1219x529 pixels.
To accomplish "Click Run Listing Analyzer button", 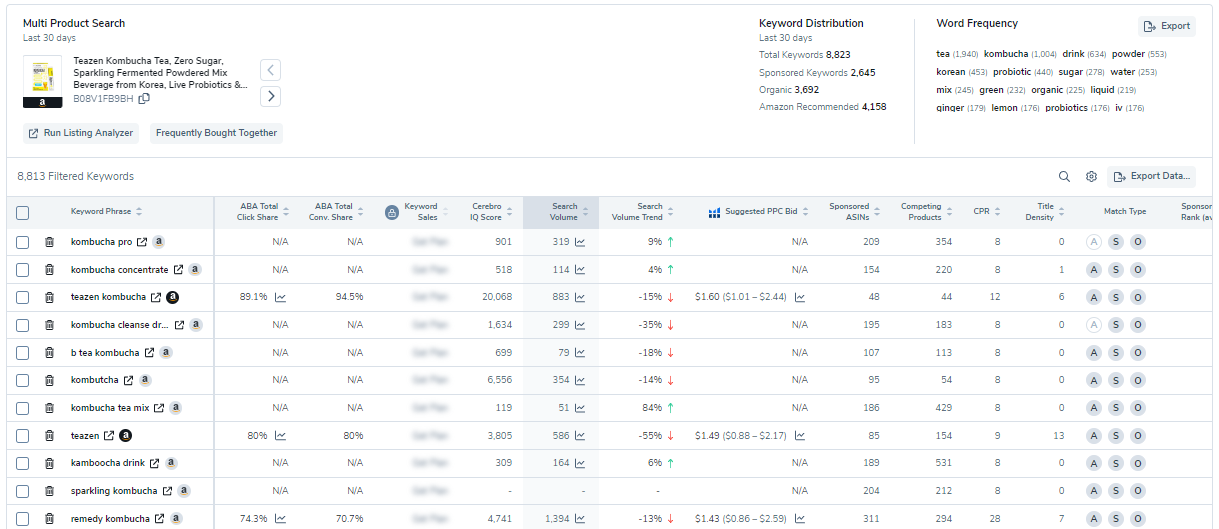I will point(81,133).
